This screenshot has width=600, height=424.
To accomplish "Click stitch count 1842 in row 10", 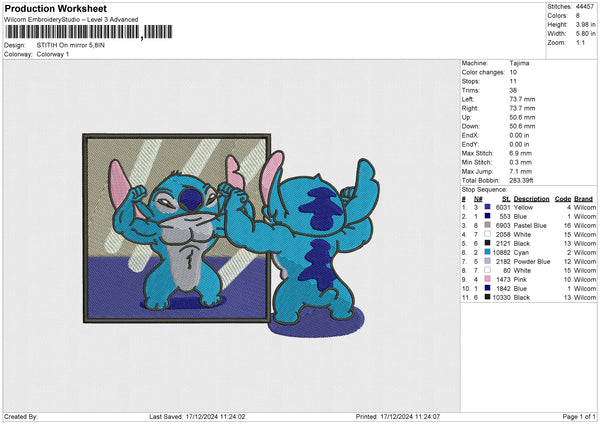I will 503,289.
